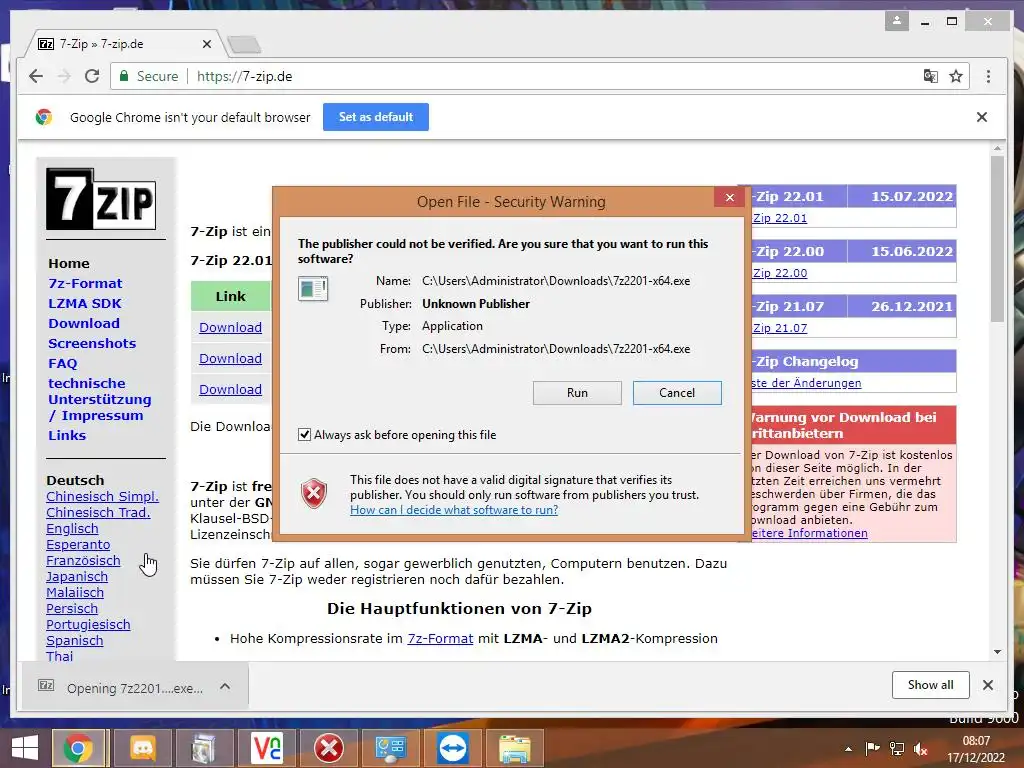The width and height of the screenshot is (1024, 768).
Task: Cancel the security warning
Action: click(x=677, y=392)
